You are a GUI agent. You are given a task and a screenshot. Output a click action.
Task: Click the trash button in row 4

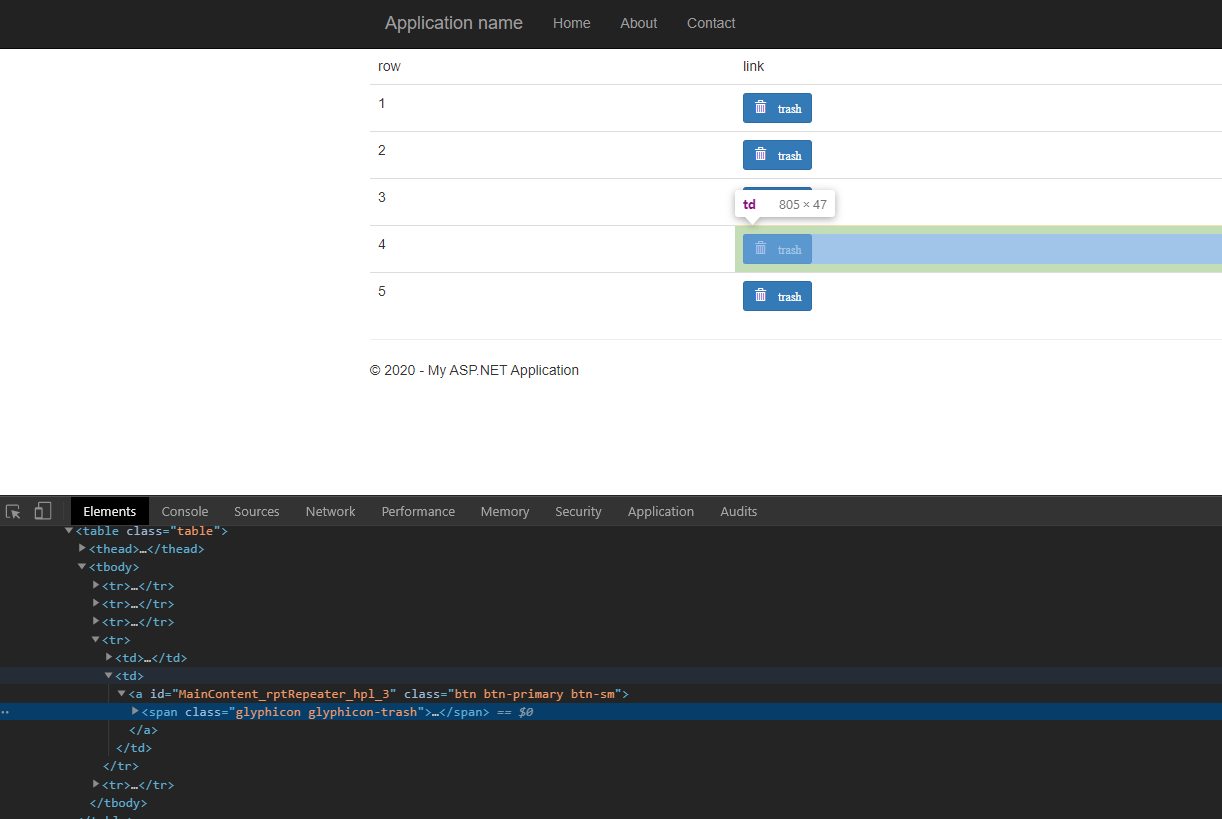[777, 249]
